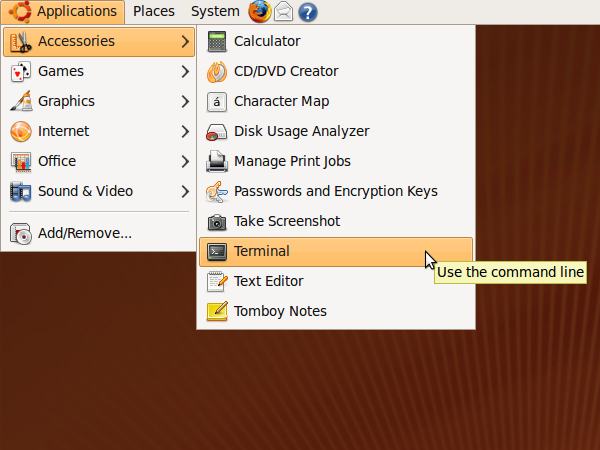The height and width of the screenshot is (450, 600).
Task: Click the Accessories scissors icon
Action: pos(21,41)
